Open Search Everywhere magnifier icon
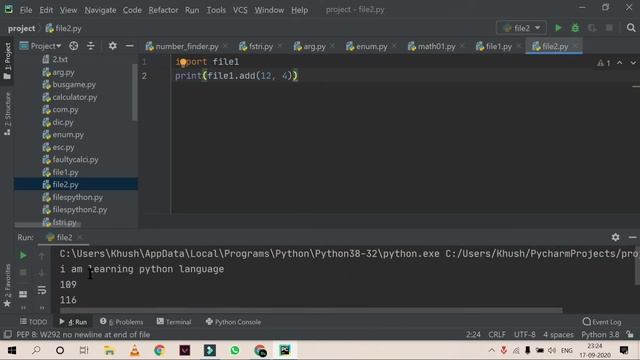640x360 pixels. (631, 28)
